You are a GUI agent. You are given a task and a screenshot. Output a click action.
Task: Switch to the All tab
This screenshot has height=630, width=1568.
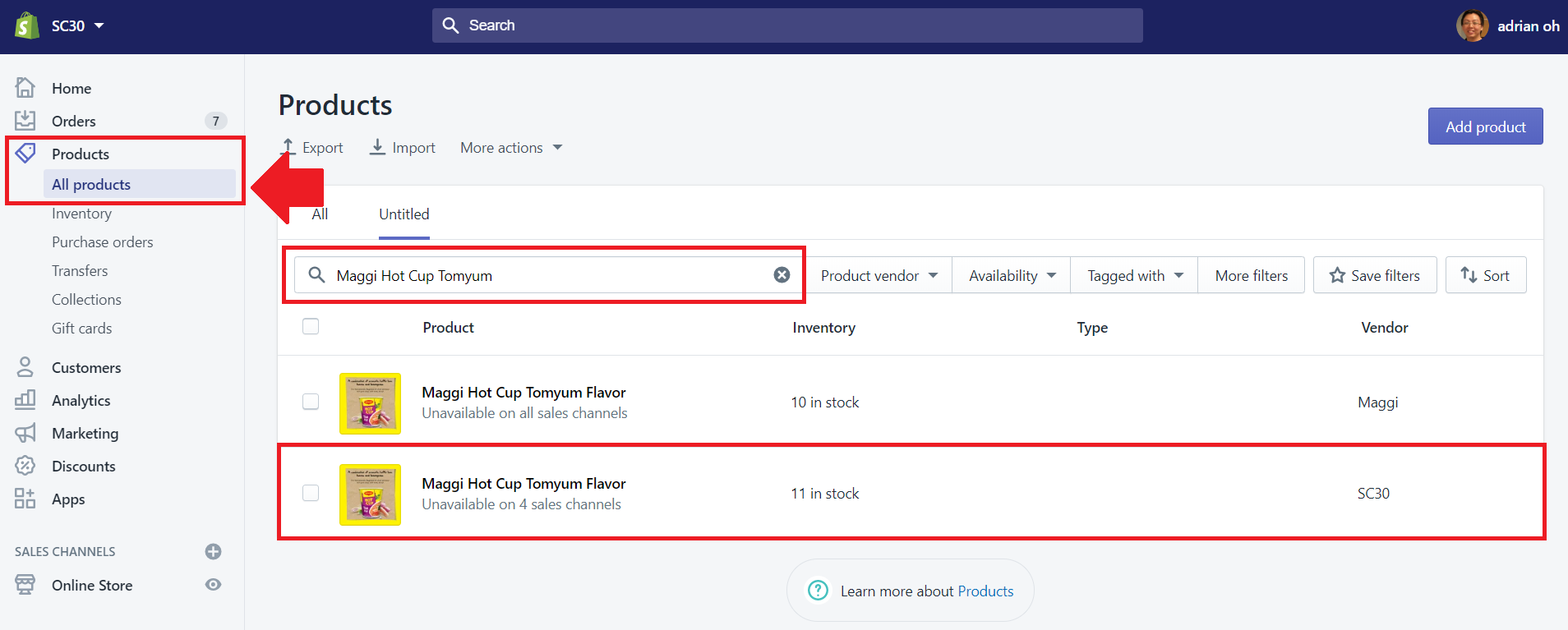tap(320, 214)
